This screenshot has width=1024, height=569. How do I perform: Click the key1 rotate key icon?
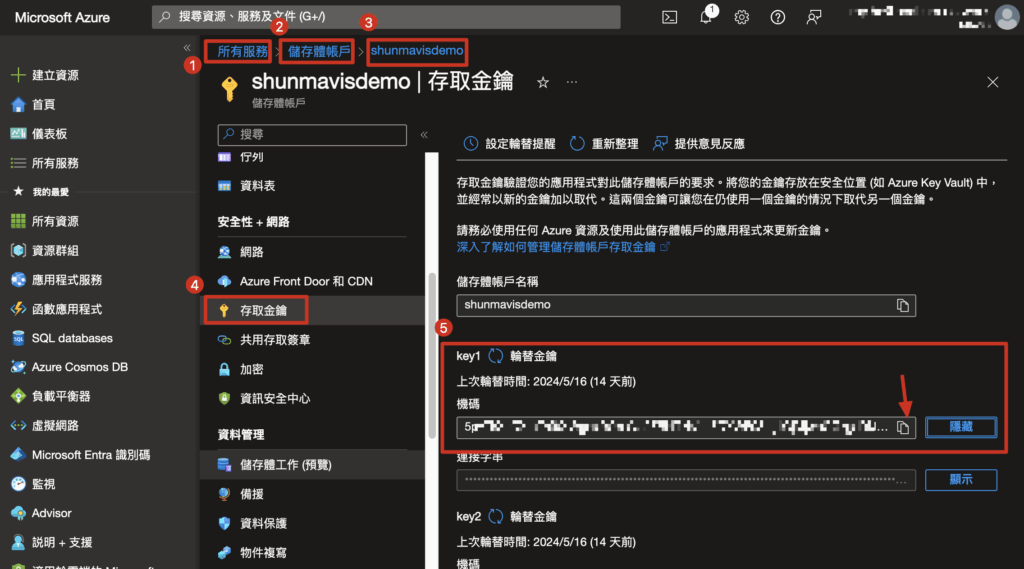tap(496, 356)
